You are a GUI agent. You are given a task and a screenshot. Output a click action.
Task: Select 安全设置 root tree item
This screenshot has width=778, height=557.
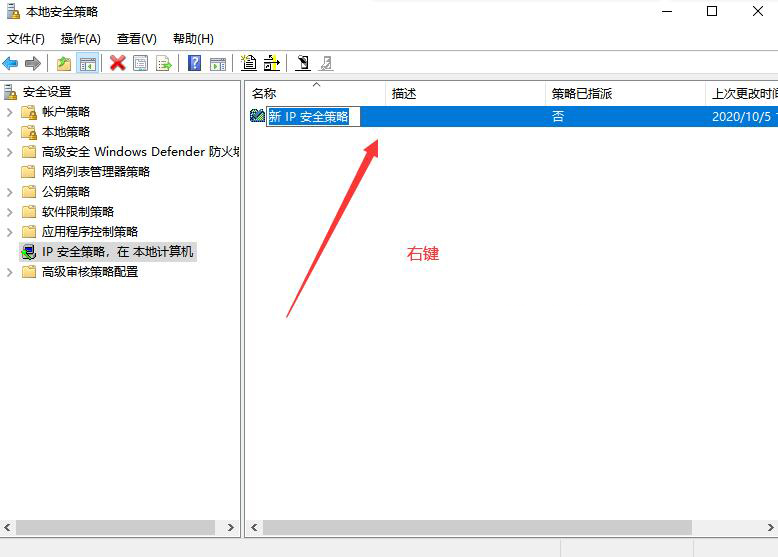(x=47, y=92)
